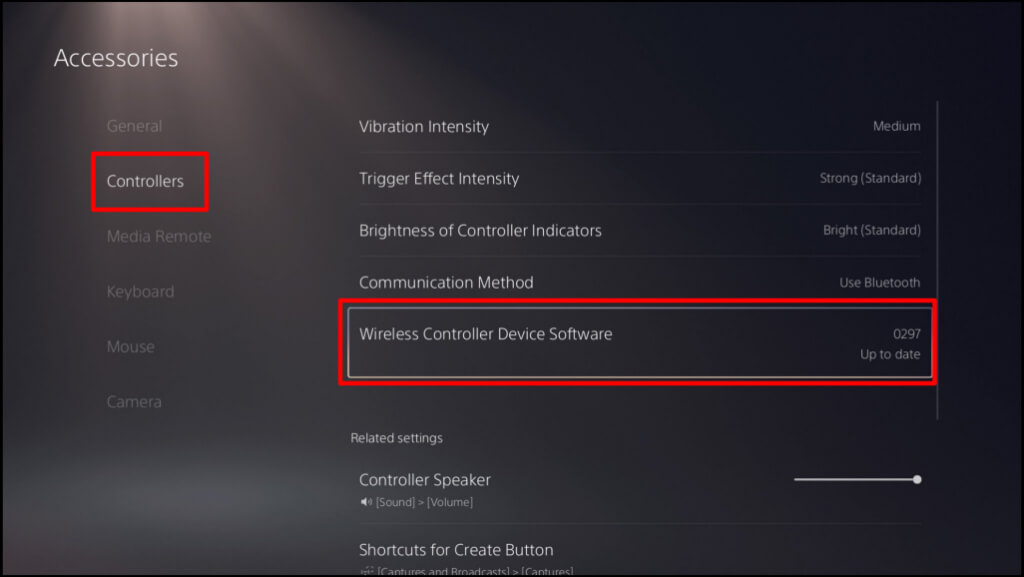Select the Camera category
The width and height of the screenshot is (1024, 577).
pos(134,401)
